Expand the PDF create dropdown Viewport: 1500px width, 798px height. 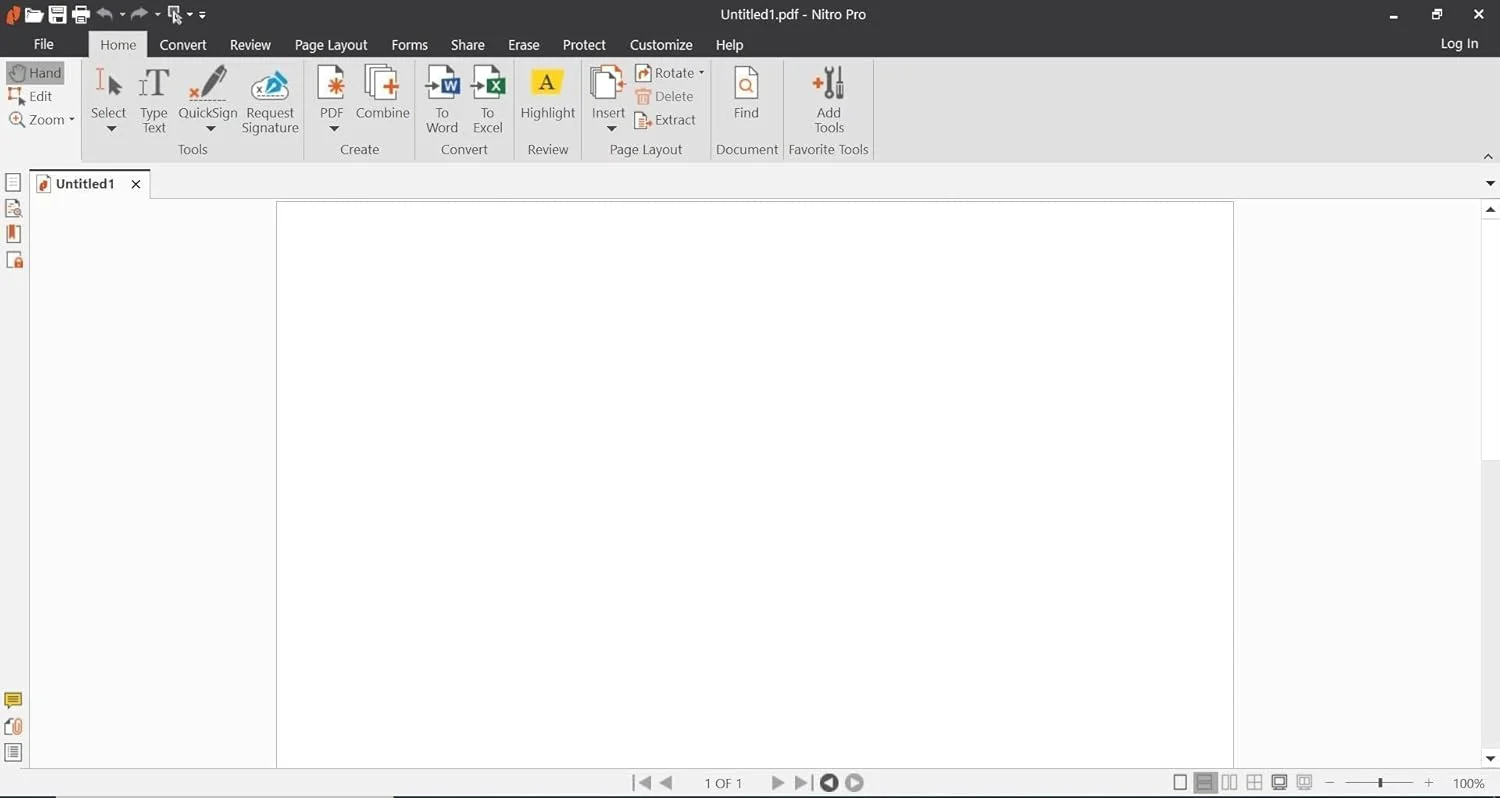(x=334, y=129)
